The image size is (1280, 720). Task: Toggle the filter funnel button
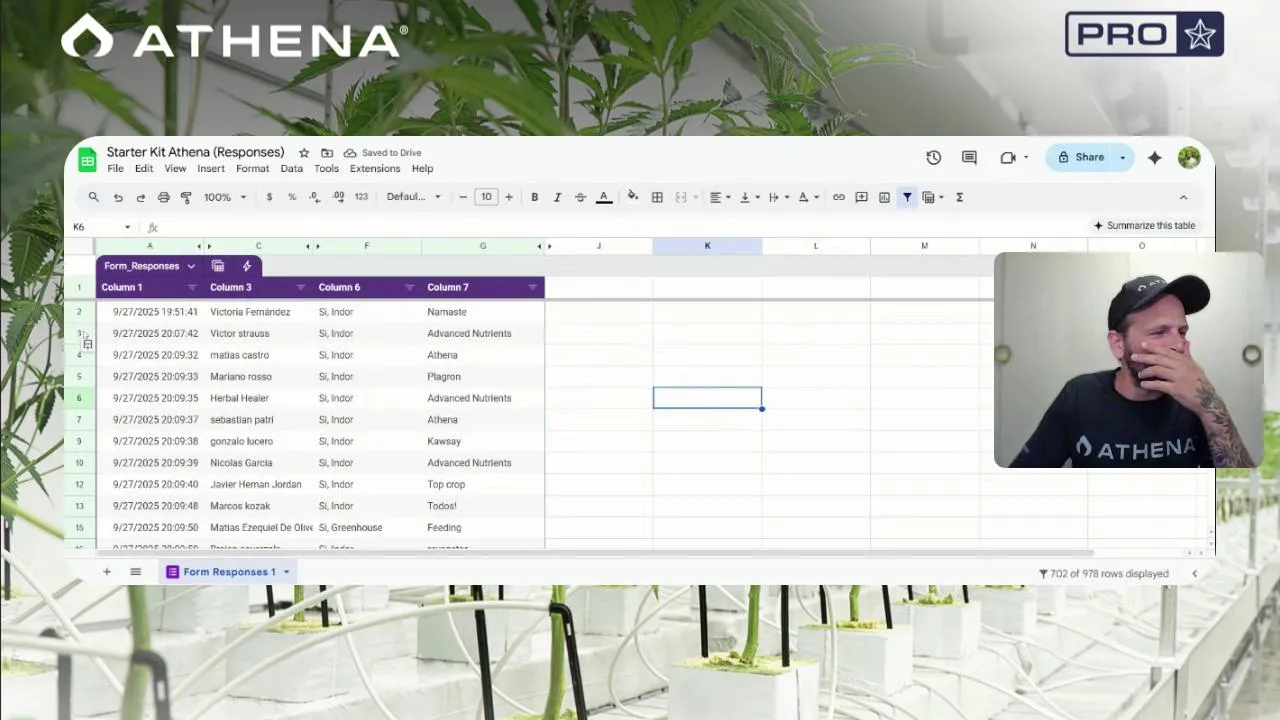point(907,197)
